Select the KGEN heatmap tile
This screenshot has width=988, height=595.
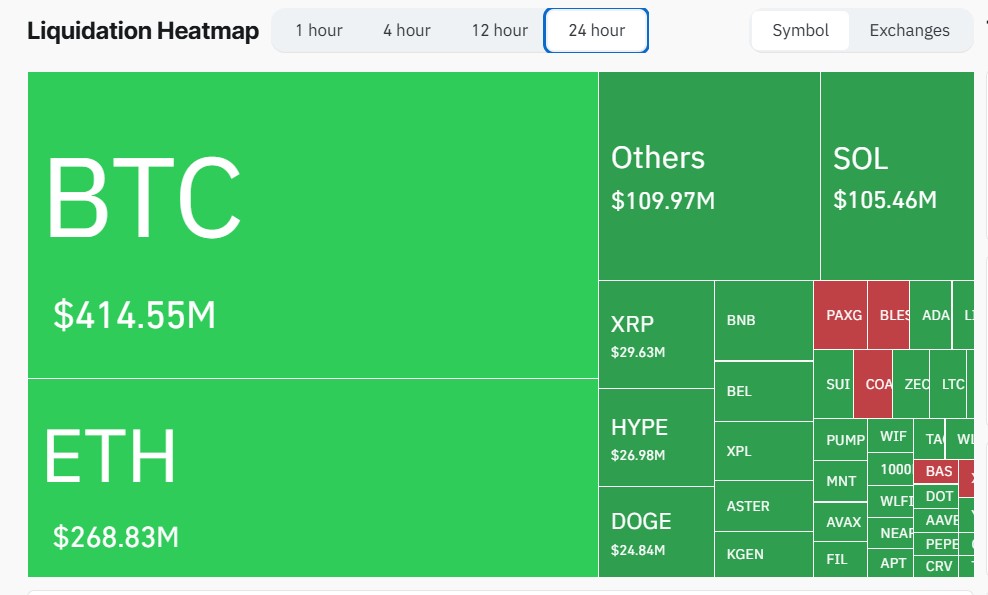point(763,554)
